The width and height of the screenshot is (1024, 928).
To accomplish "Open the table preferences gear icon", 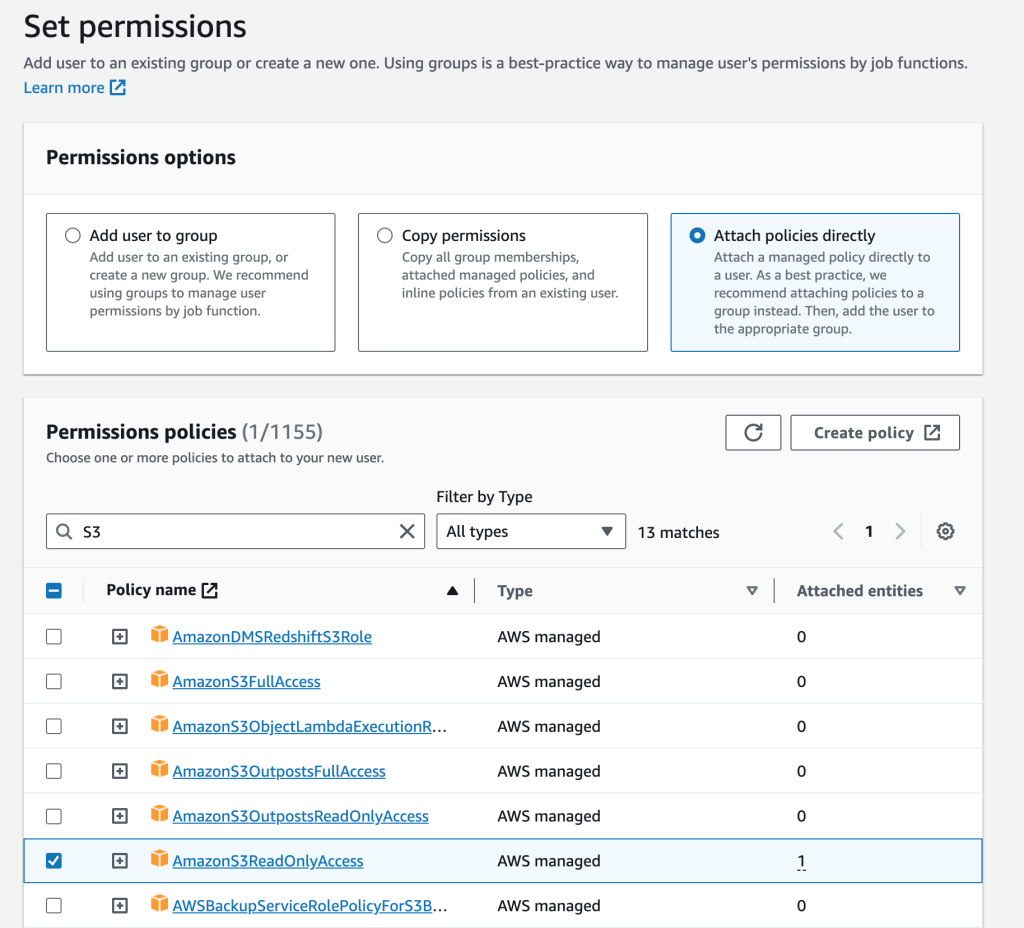I will 945,531.
